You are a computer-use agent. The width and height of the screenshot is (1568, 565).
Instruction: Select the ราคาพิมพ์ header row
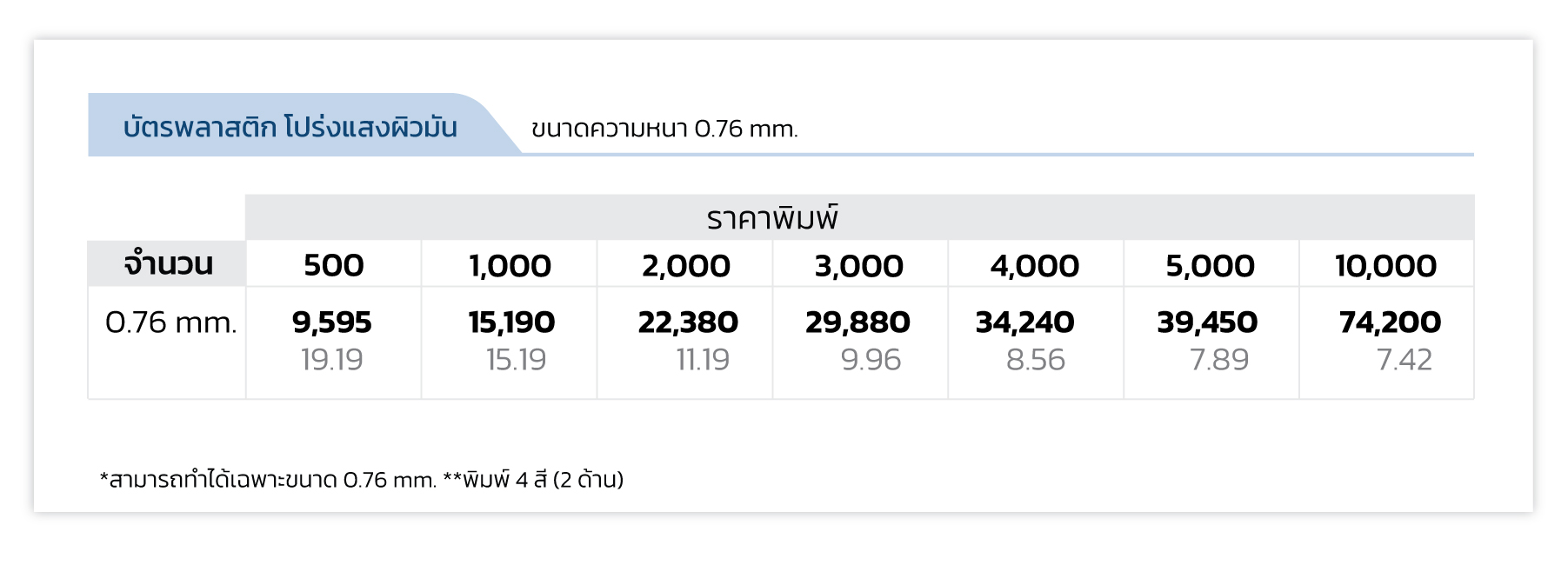[859, 217]
